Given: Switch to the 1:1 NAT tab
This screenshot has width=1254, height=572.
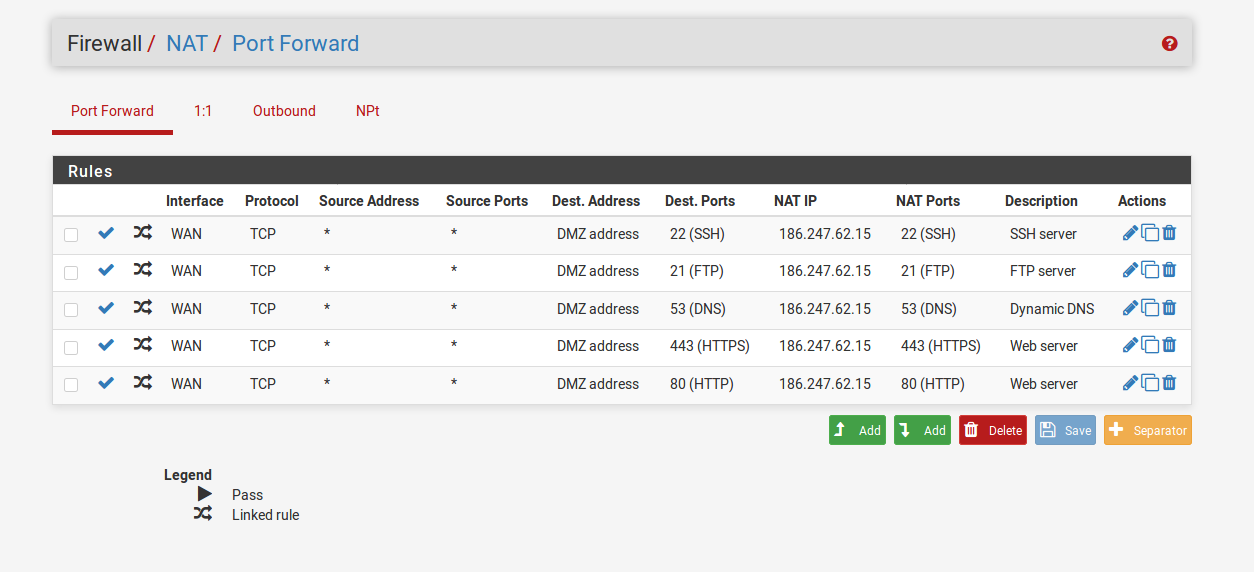Looking at the screenshot, I should (x=203, y=111).
